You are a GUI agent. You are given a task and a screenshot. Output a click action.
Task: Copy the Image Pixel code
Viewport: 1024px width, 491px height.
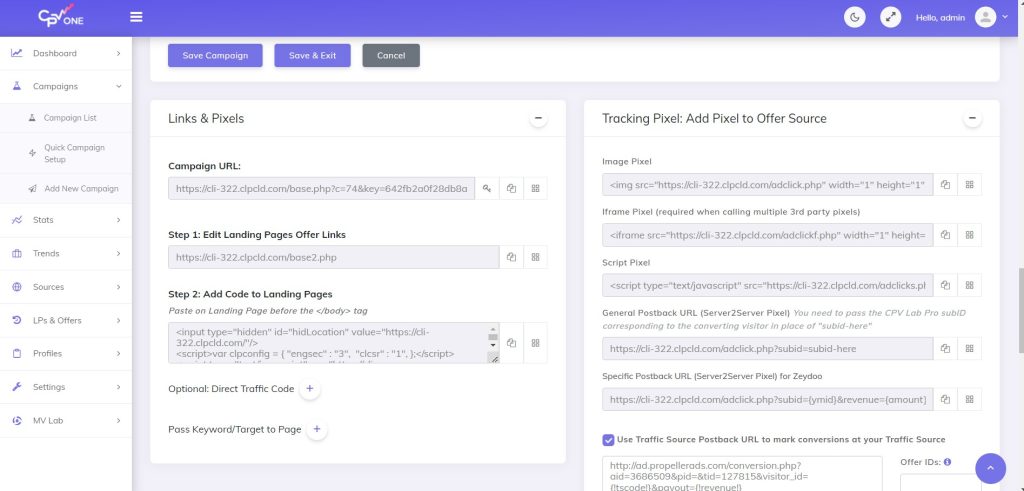[945, 185]
